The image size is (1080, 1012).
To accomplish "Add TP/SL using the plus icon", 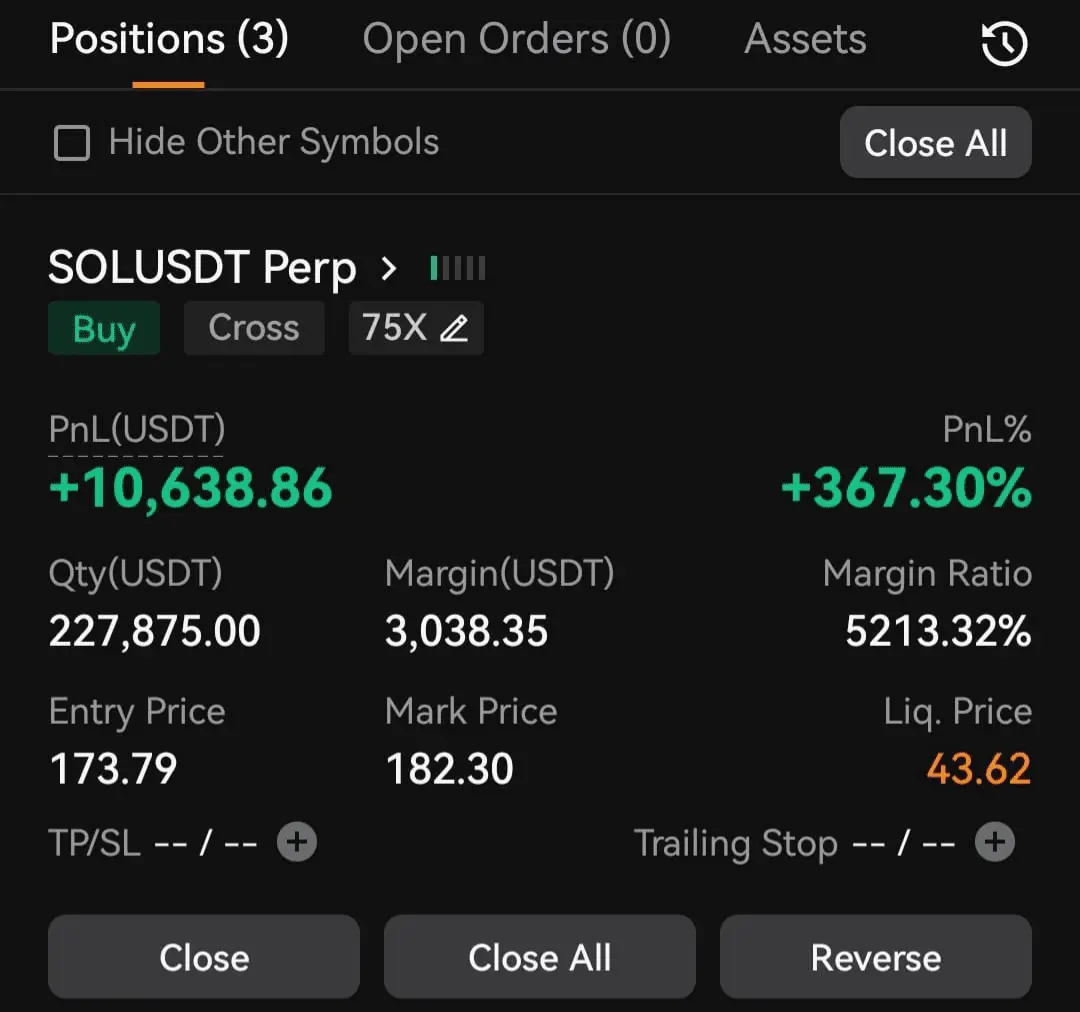I will 297,842.
